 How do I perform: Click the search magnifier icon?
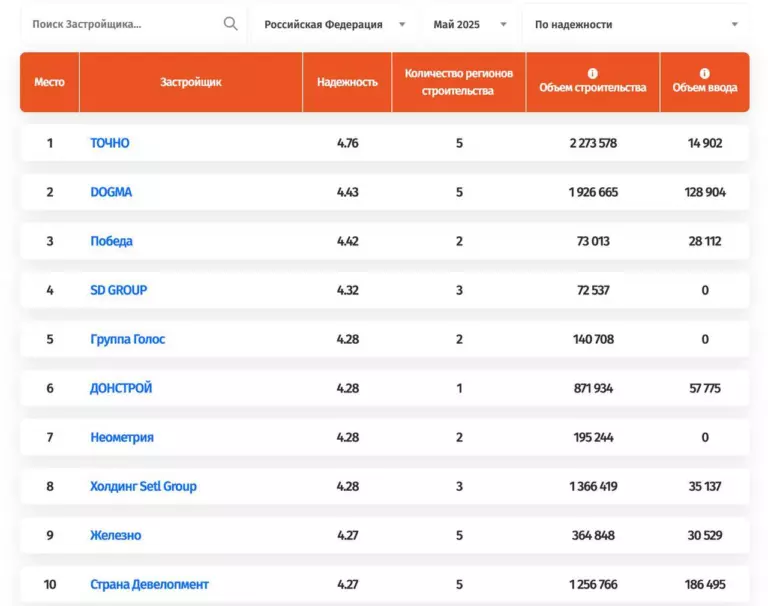click(230, 24)
